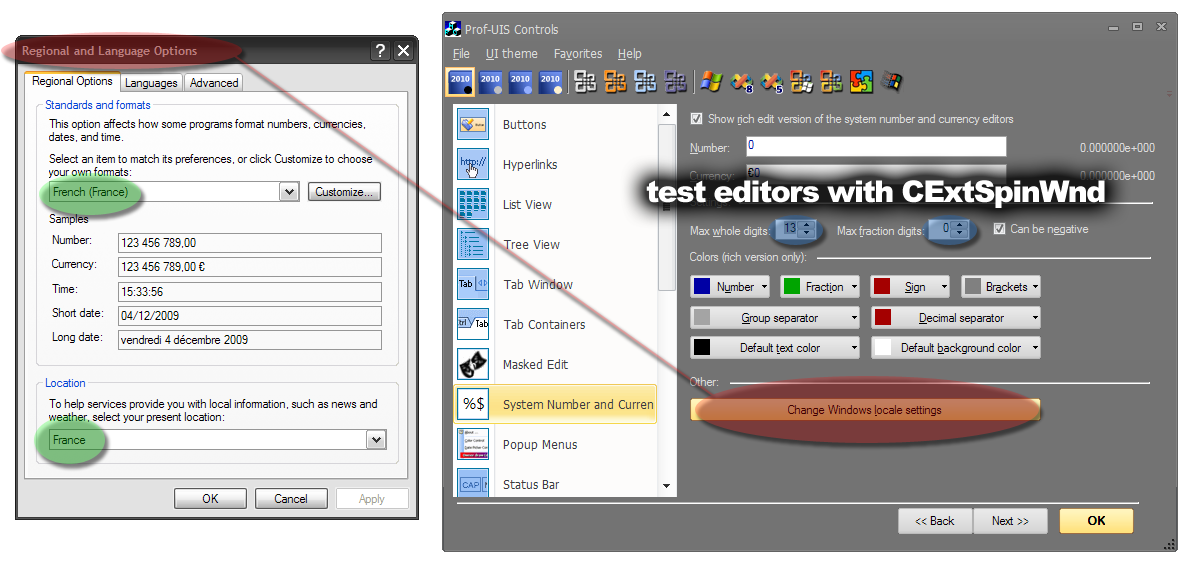
Task: Pick the classic Windows flag theme icon
Action: coord(892,82)
